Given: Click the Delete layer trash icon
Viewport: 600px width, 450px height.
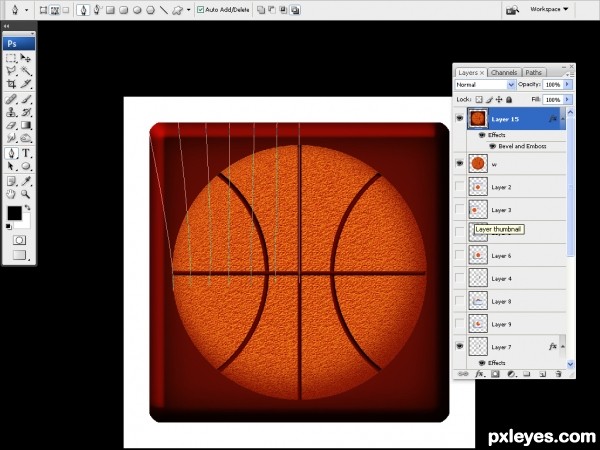Looking at the screenshot, I should (558, 374).
